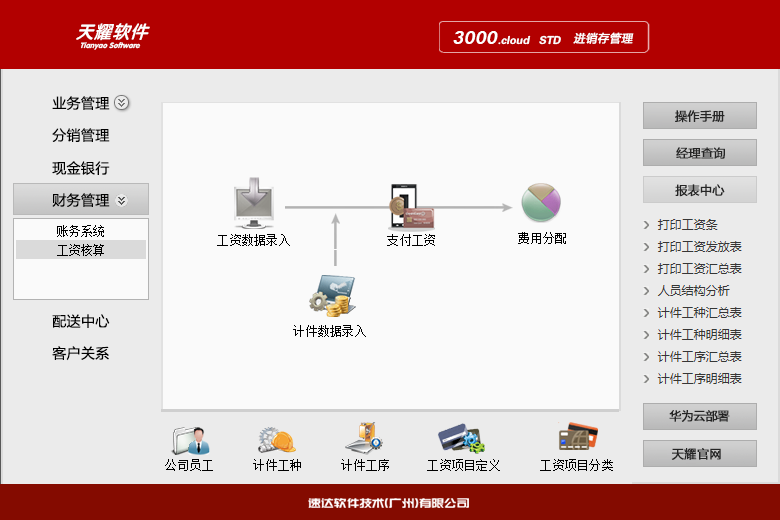Image resolution: width=780 pixels, height=520 pixels.
Task: Click the 报表中心 button
Action: 699,190
